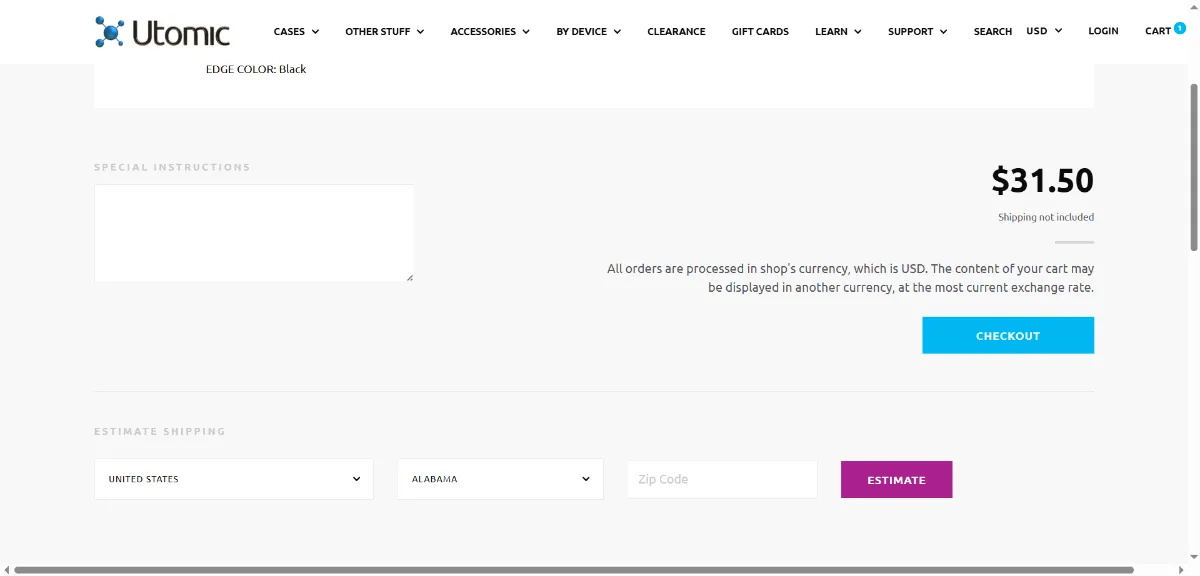
Task: Expand the LEARN menu
Action: (x=838, y=31)
